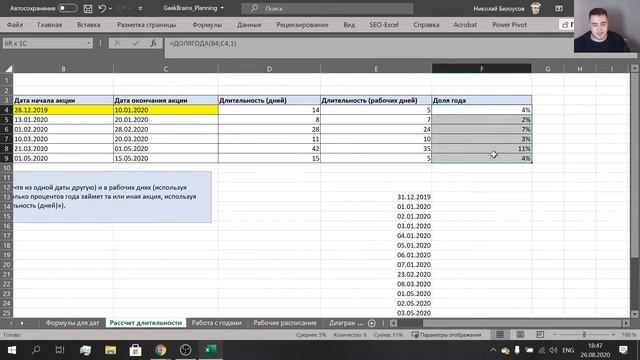
Task: Click cell with value 42
Action: 269,149
